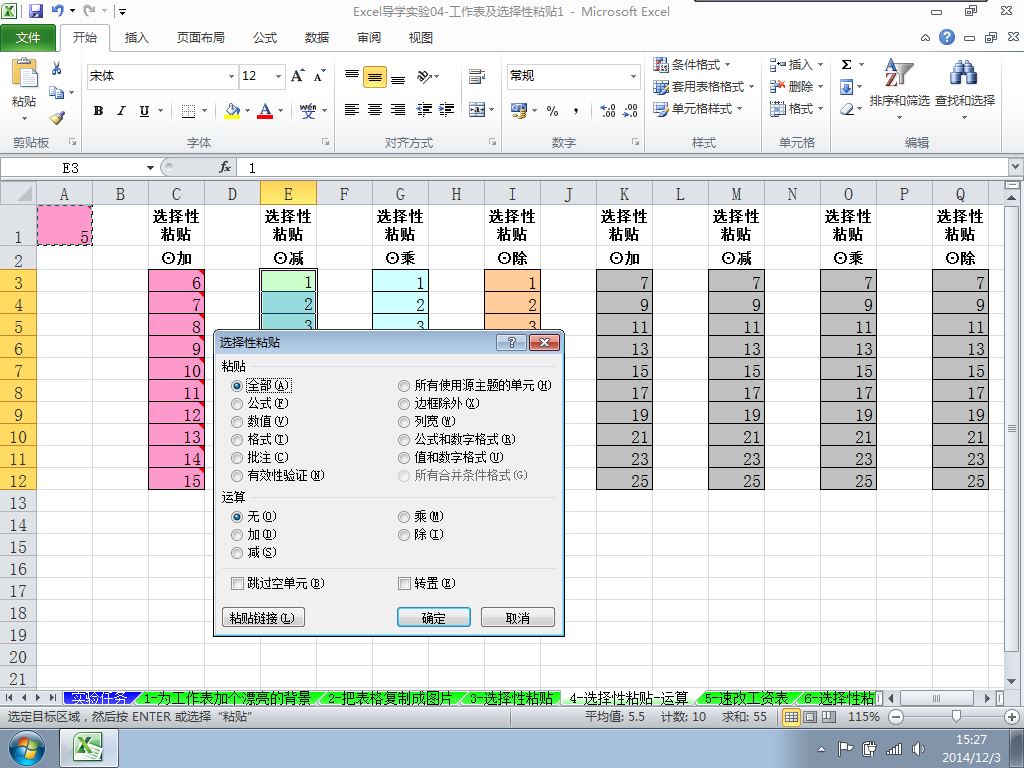The width and height of the screenshot is (1024, 768).
Task: Toggle Bold formatting
Action: point(98,111)
